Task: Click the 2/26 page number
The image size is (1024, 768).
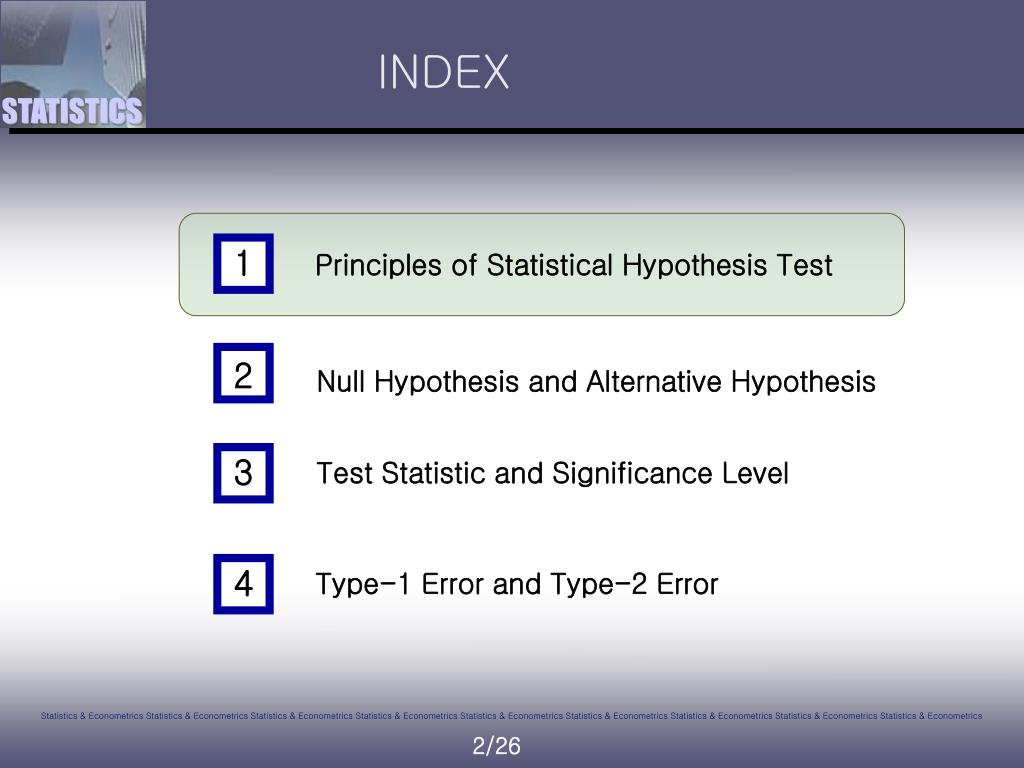Action: [x=496, y=746]
